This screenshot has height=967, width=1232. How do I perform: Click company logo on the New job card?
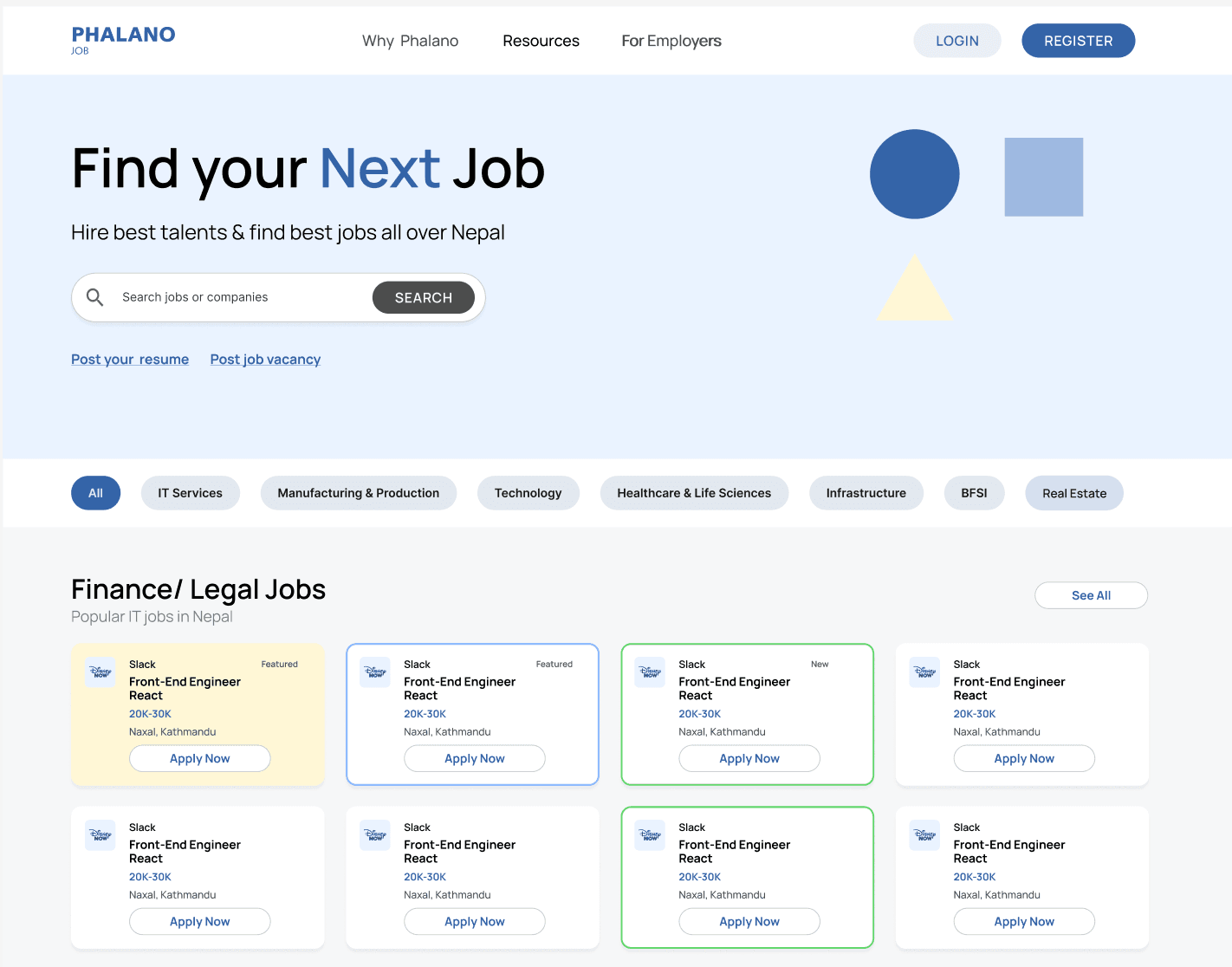pyautogui.click(x=650, y=672)
